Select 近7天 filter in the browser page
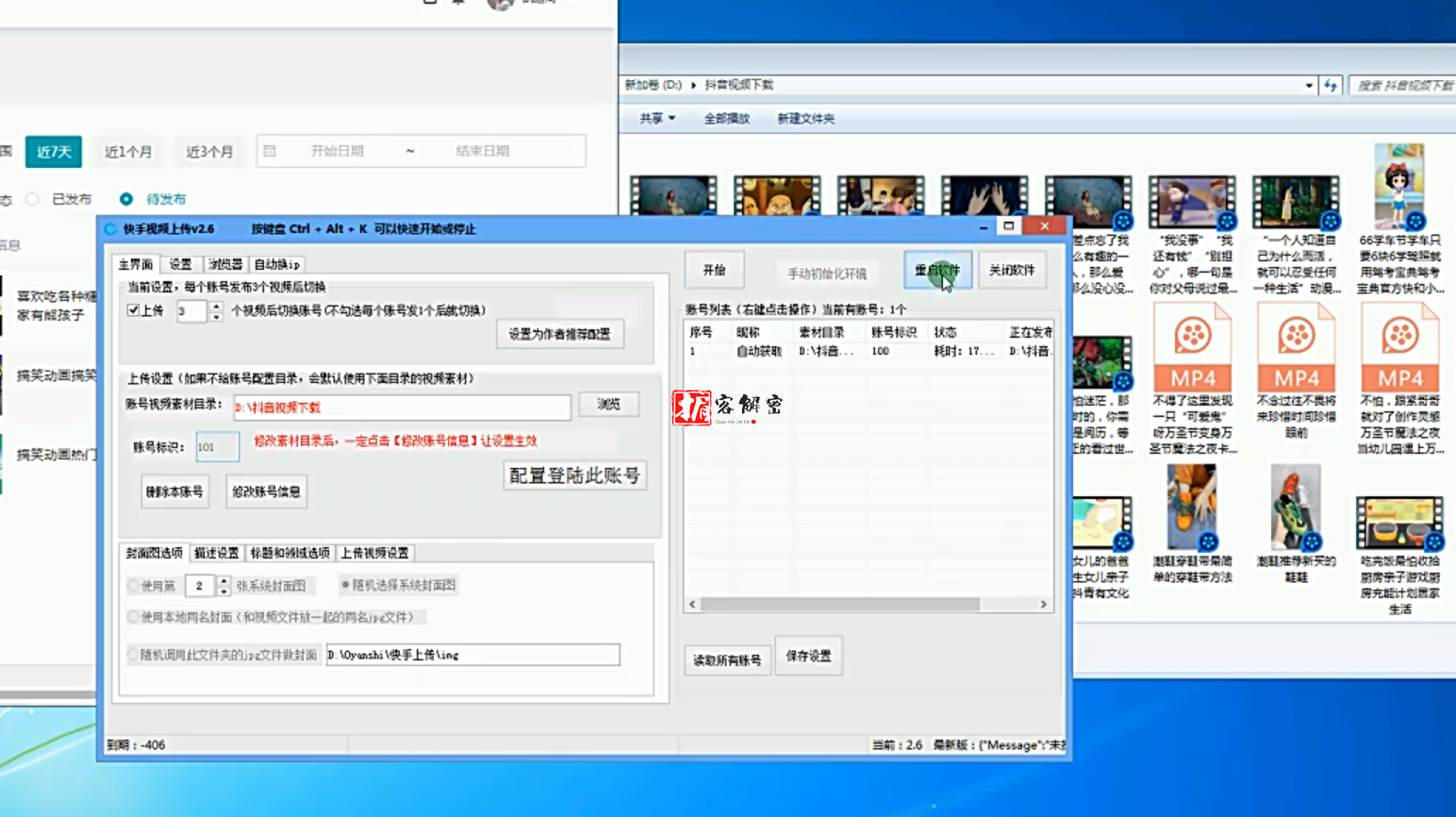 [x=54, y=152]
